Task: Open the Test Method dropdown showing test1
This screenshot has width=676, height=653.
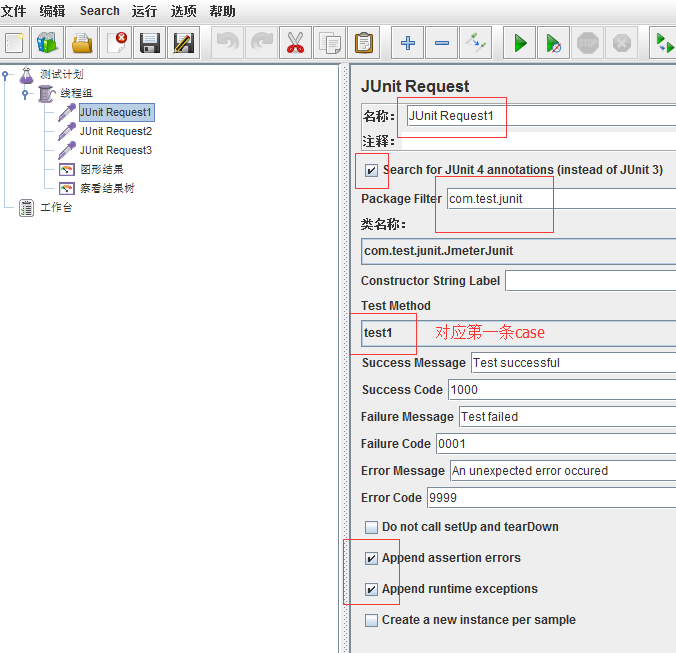Action: coord(518,333)
